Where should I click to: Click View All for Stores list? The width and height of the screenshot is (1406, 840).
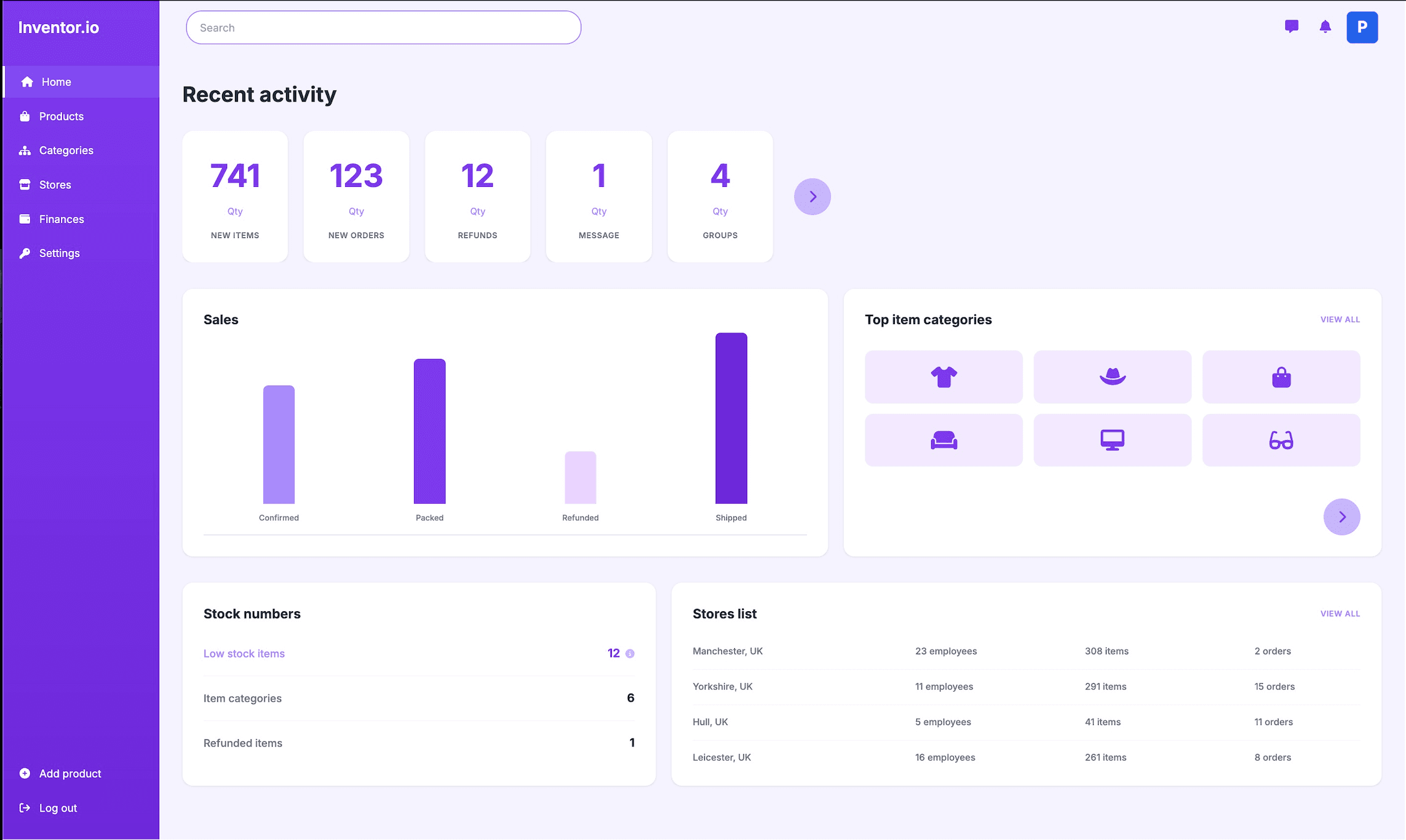(x=1340, y=614)
